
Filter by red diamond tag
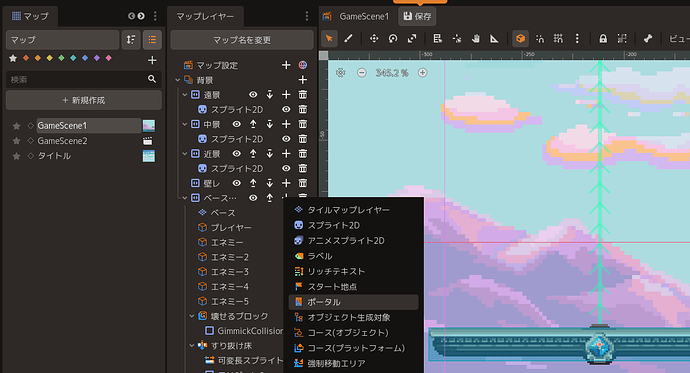(26, 58)
